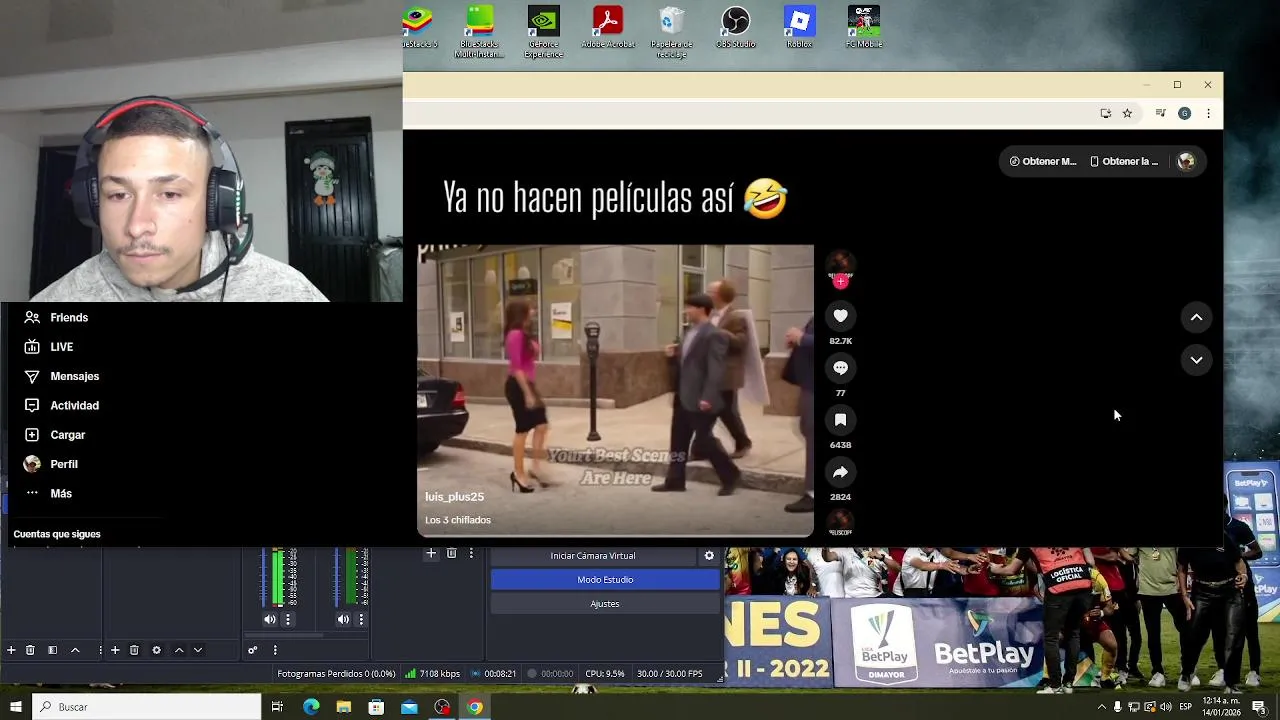
Task: Open the Chrome three-dot menu
Action: coord(1208,113)
